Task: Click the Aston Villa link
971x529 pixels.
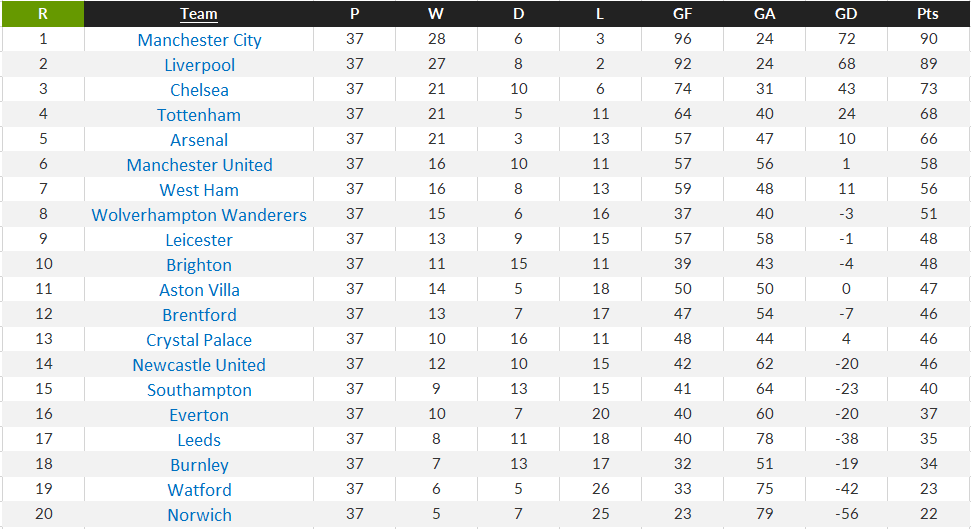Action: [x=199, y=290]
